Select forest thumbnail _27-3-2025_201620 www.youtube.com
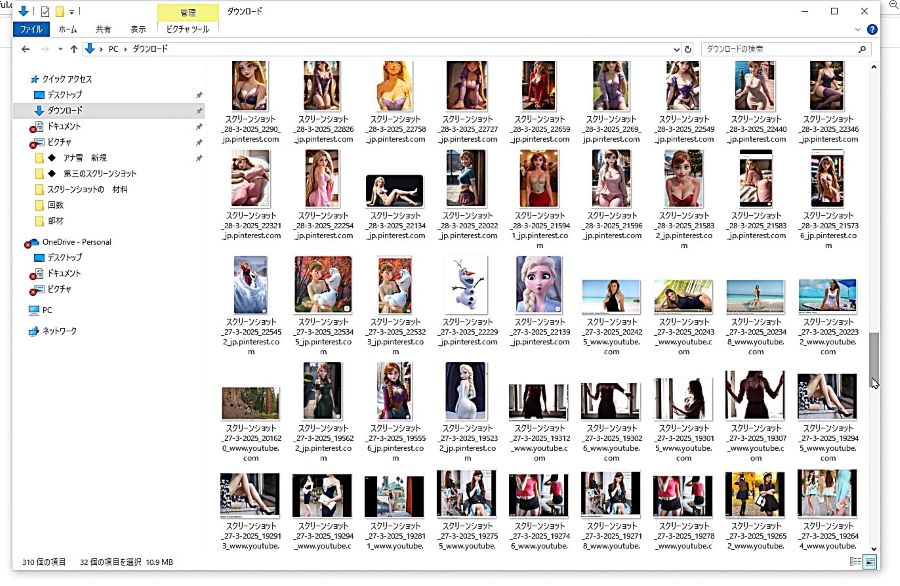The width and height of the screenshot is (900, 586). pyautogui.click(x=251, y=403)
